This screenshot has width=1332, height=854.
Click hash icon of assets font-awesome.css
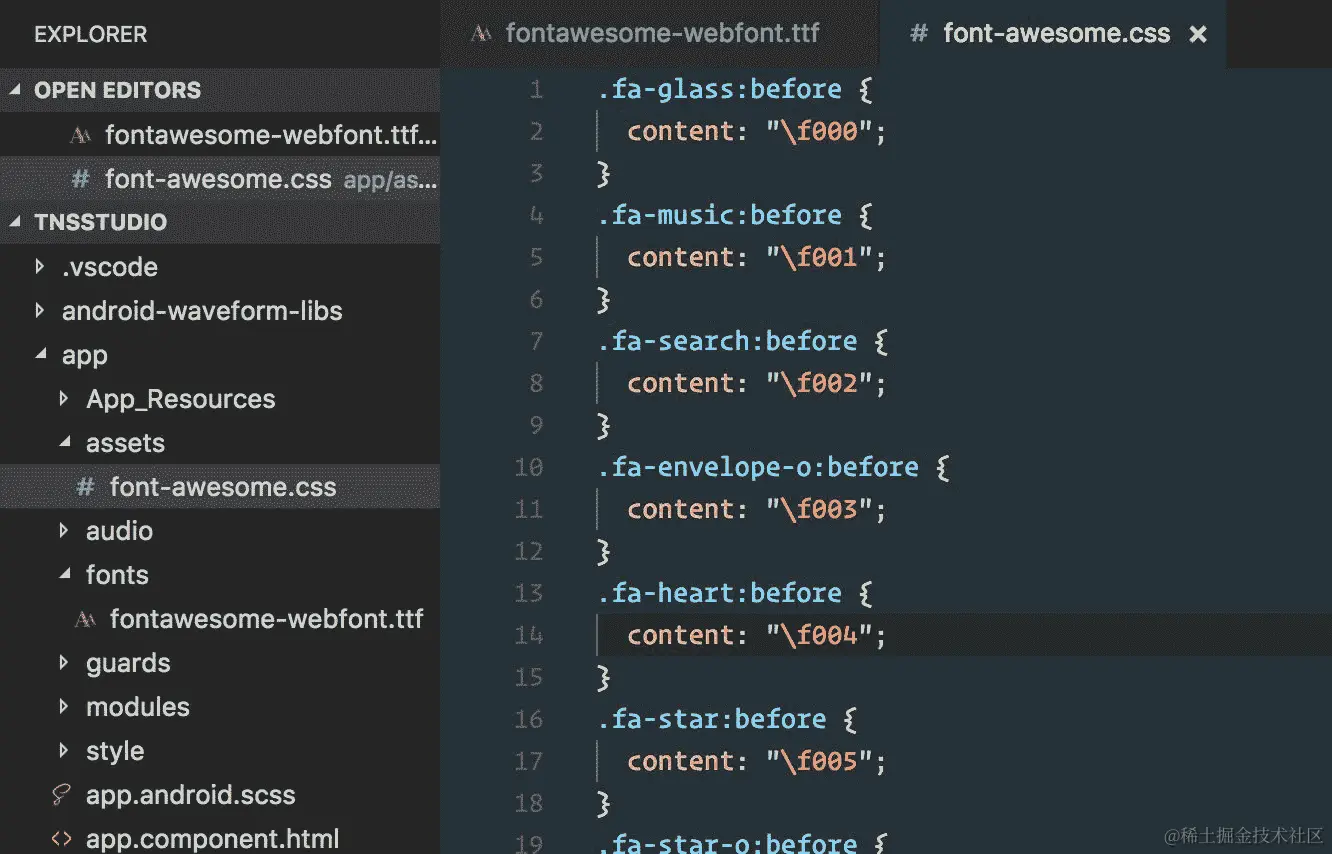pos(86,487)
